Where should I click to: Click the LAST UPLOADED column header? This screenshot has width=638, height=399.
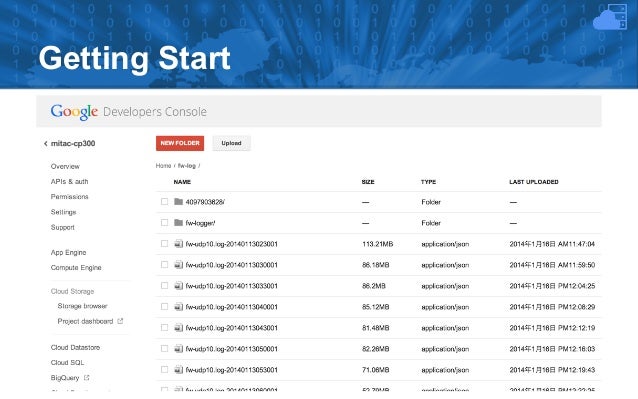534,182
